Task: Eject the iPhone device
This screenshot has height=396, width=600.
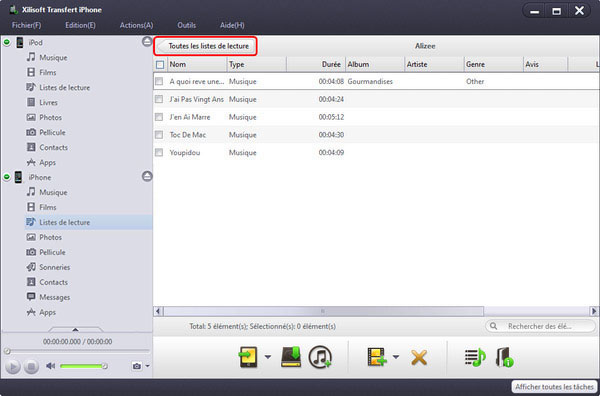Action: pos(147,176)
